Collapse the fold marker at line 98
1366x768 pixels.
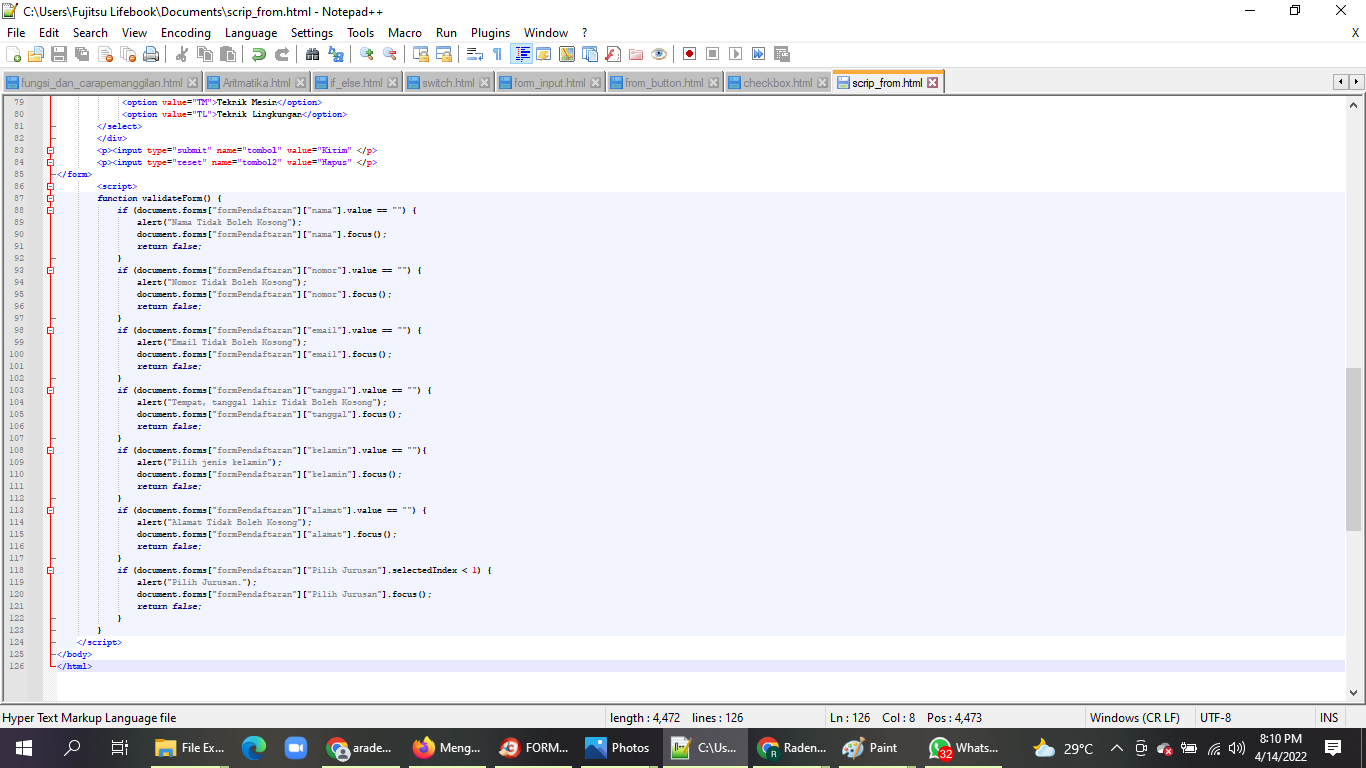[50, 330]
